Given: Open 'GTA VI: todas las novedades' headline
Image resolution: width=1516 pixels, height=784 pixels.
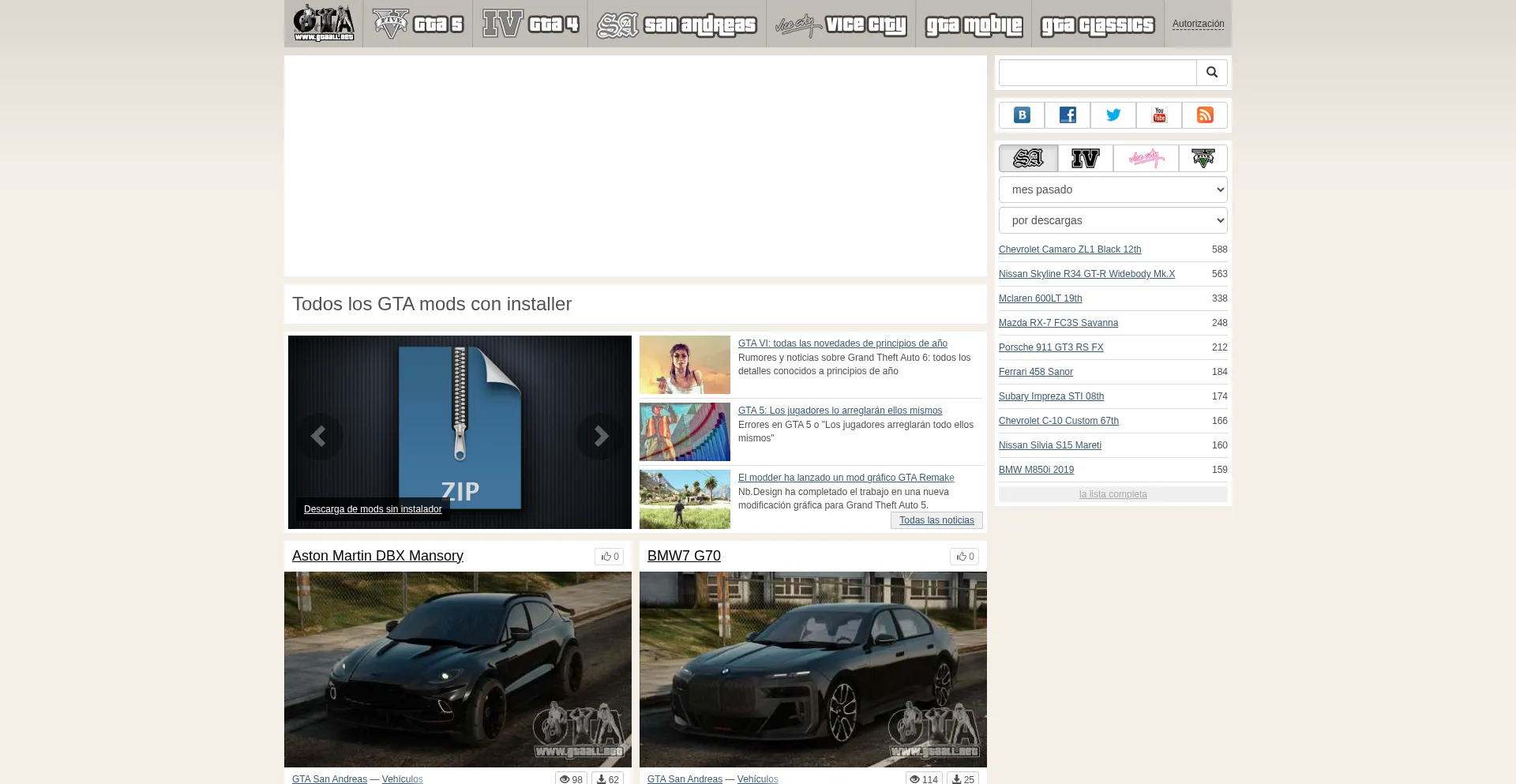Looking at the screenshot, I should coord(842,343).
